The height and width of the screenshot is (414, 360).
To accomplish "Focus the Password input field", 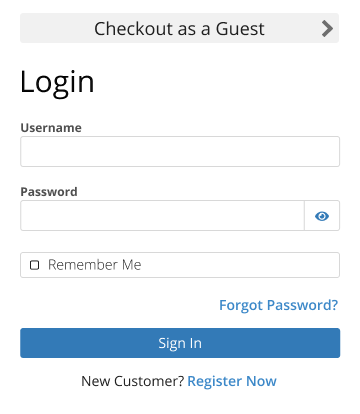I will pyautogui.click(x=162, y=215).
